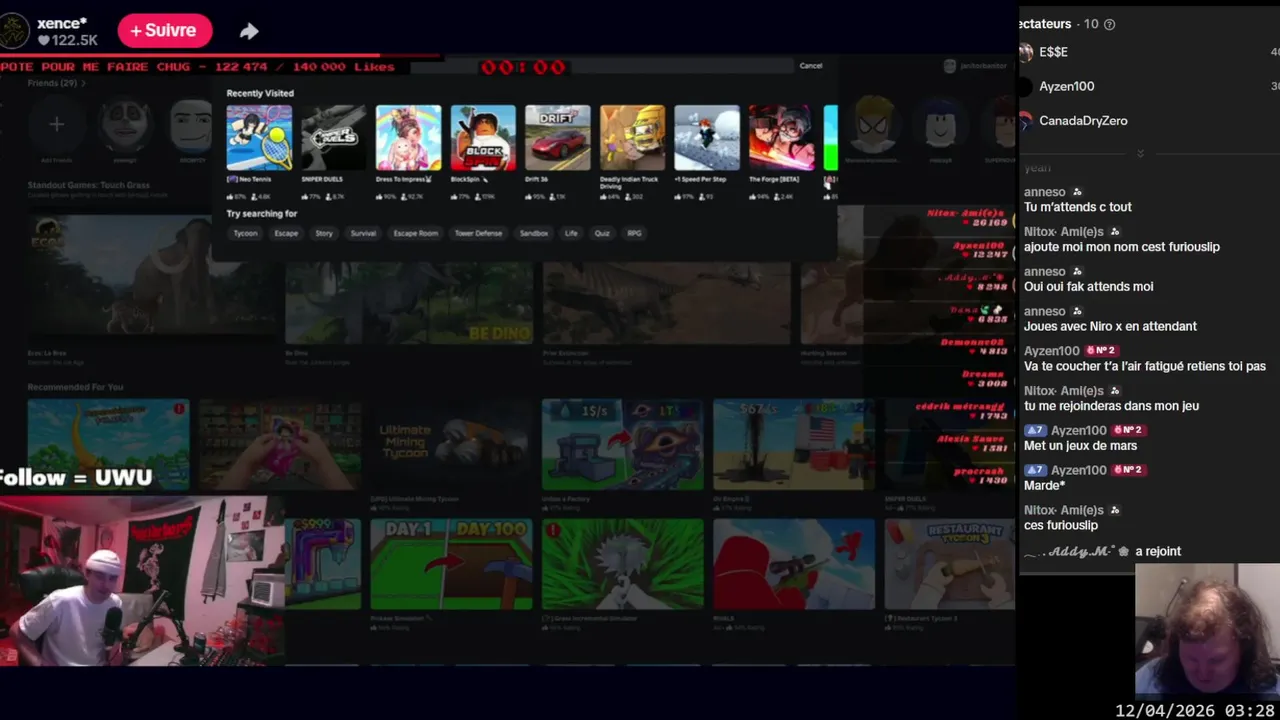Open the Drift 36 game thumbnail
This screenshot has width=1280, height=720.
point(558,138)
